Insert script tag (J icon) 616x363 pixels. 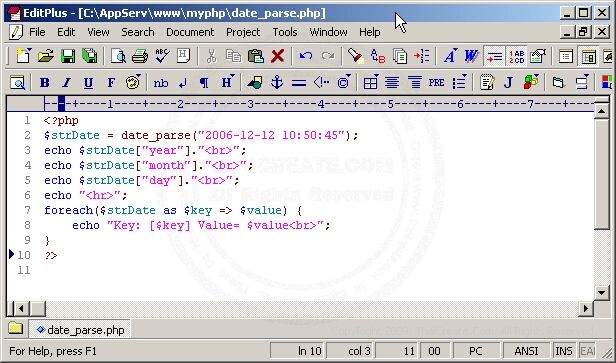[509, 82]
